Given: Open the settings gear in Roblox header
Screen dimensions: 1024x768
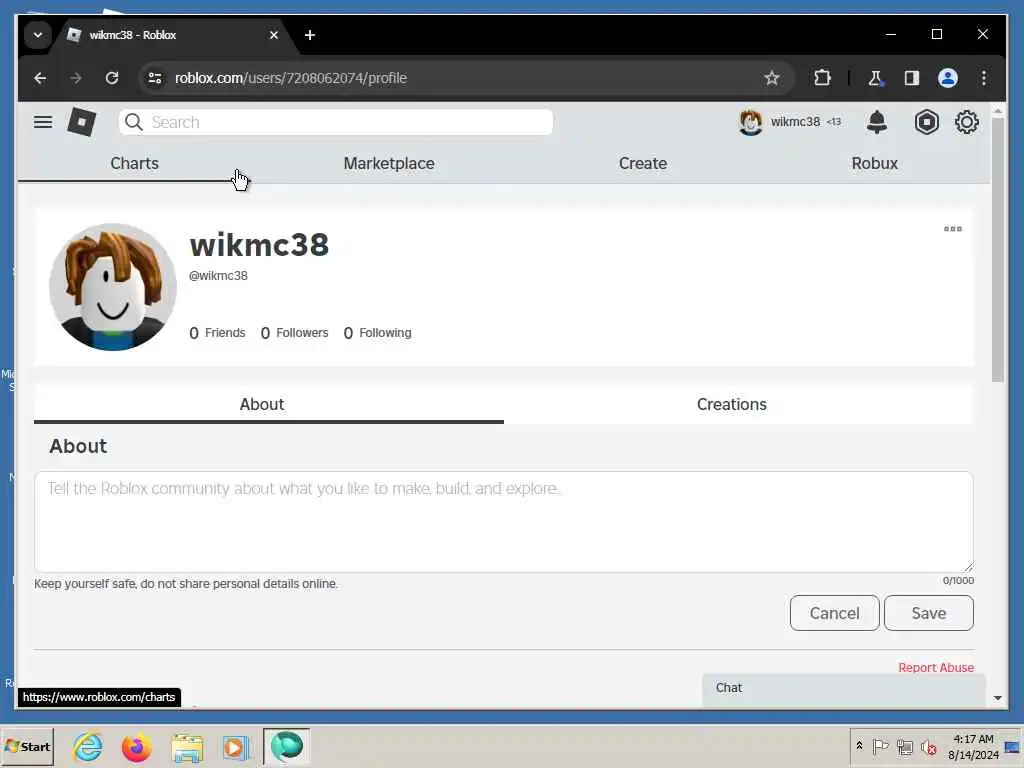Looking at the screenshot, I should (967, 122).
